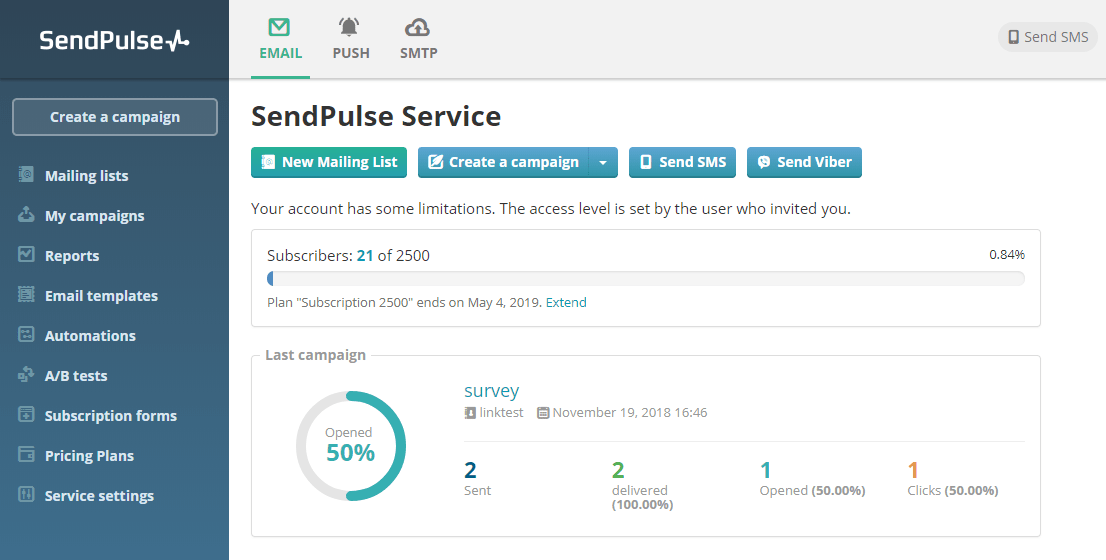Click the pencil icon on Create a campaign button
Screen dimensions: 1106x560
[435, 162]
